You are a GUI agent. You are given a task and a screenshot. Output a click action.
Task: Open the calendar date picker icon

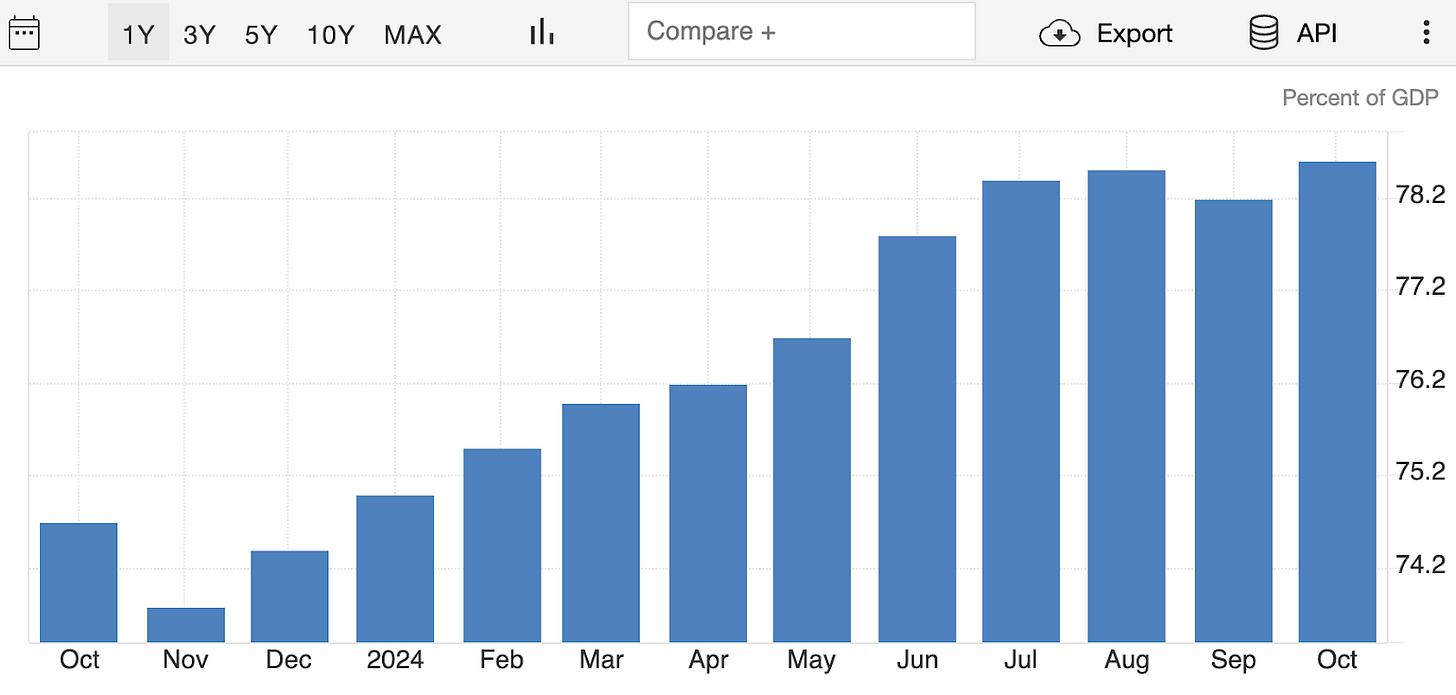(23, 33)
